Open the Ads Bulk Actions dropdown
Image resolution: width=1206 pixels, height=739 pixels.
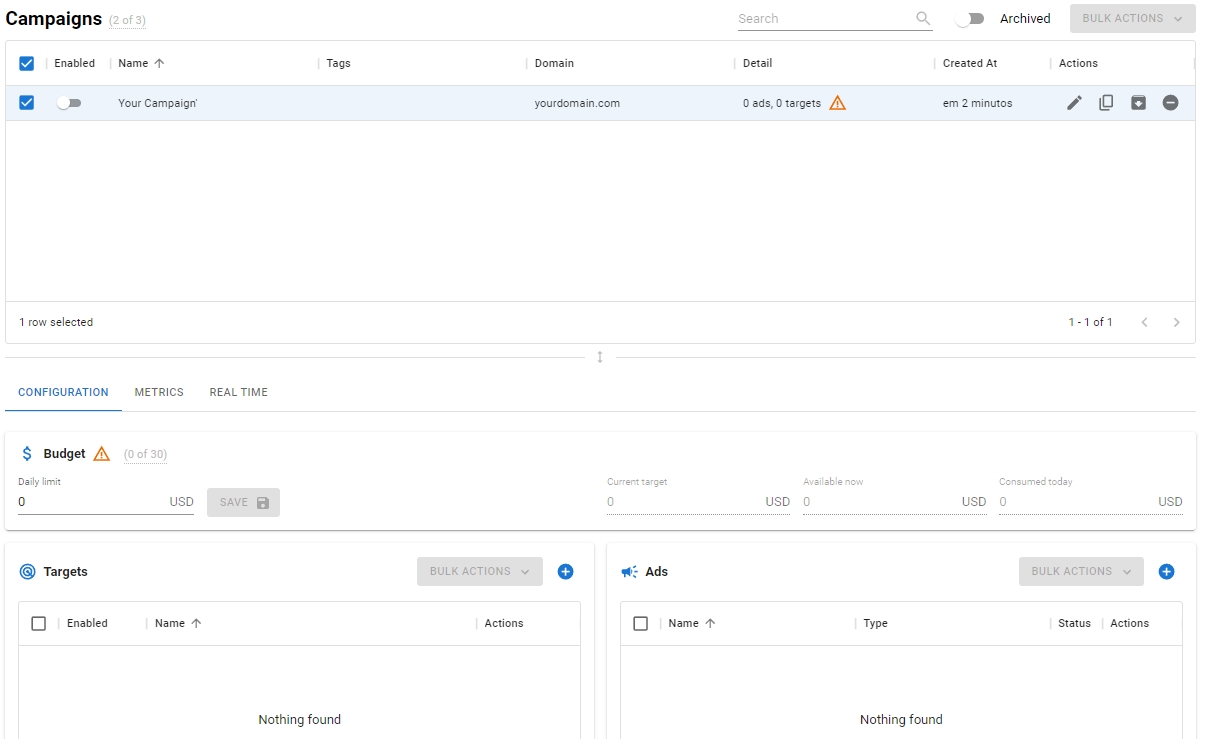point(1081,572)
